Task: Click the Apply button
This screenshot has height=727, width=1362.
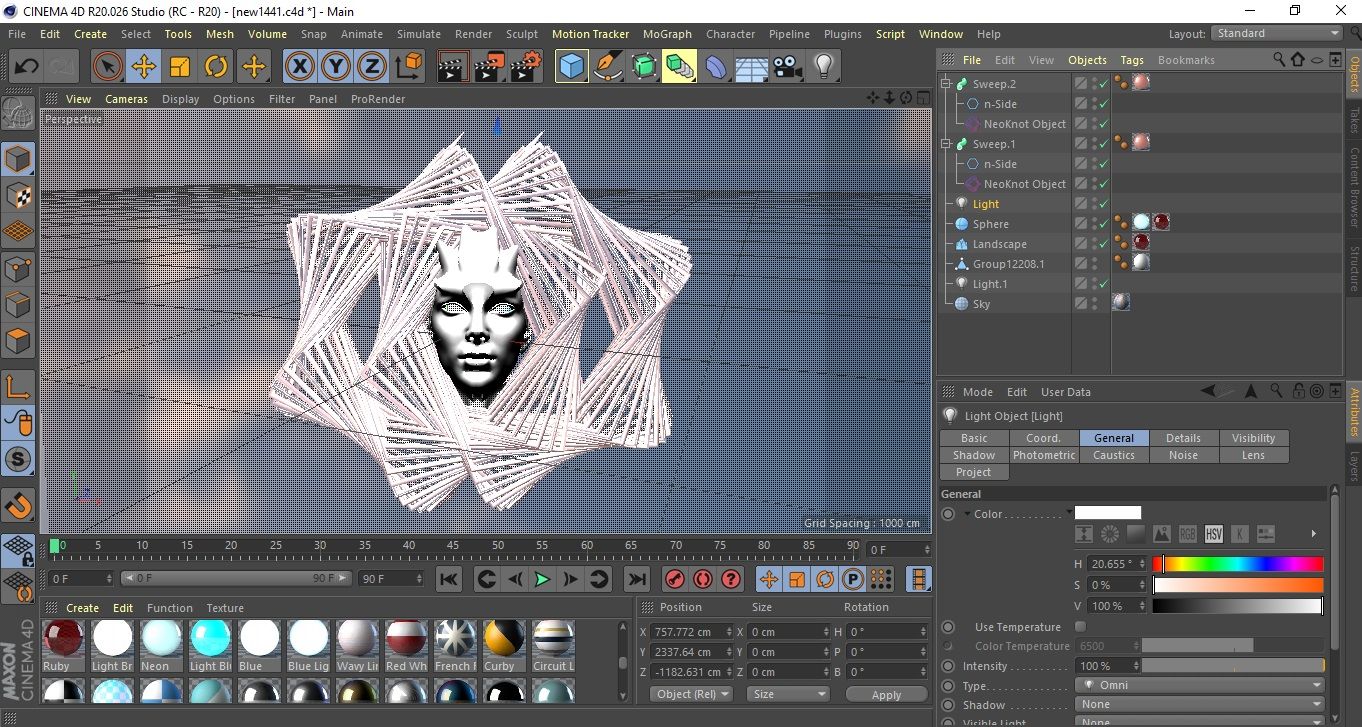Action: point(886,694)
